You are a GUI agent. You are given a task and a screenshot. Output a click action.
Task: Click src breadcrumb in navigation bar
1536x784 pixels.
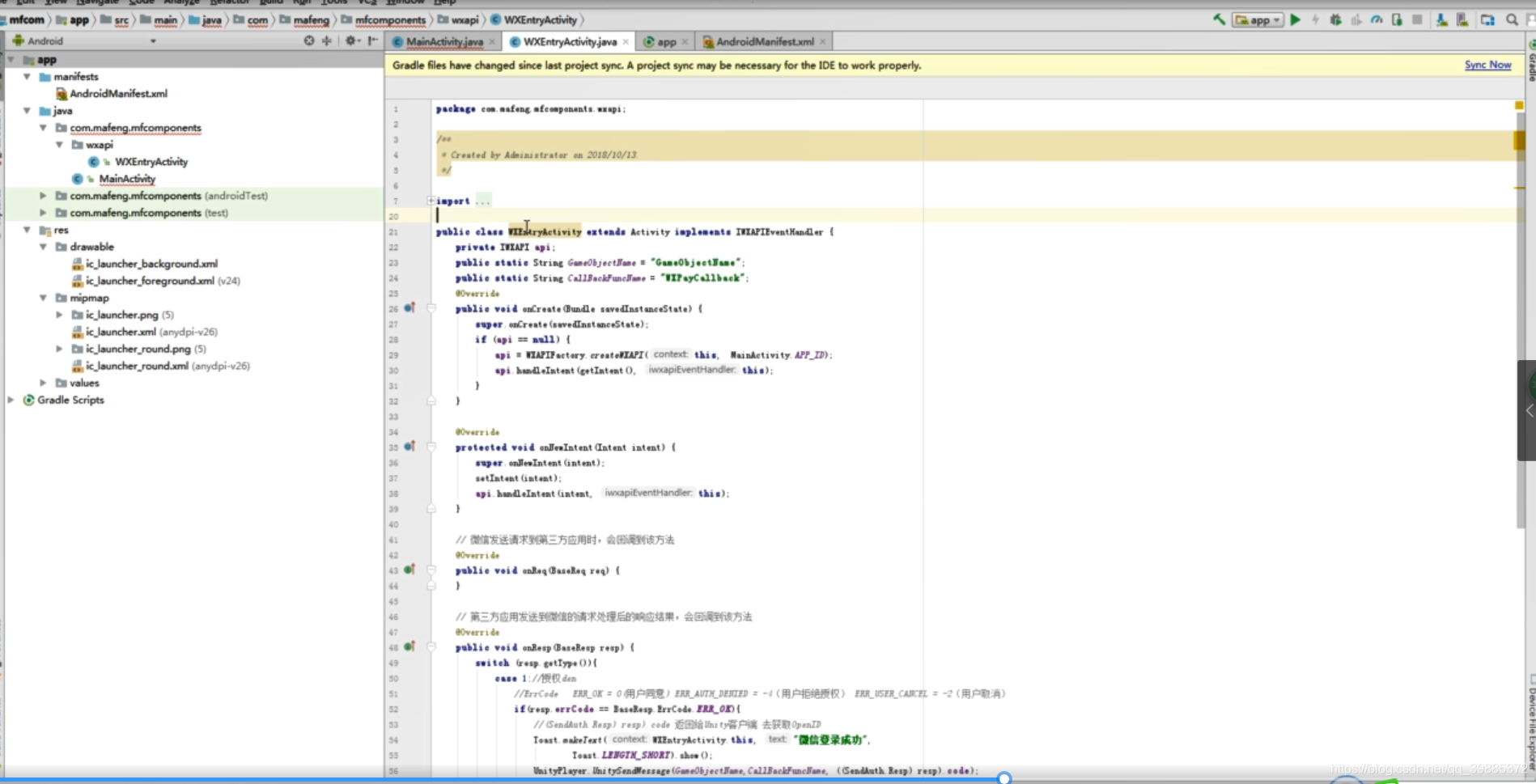[x=121, y=19]
